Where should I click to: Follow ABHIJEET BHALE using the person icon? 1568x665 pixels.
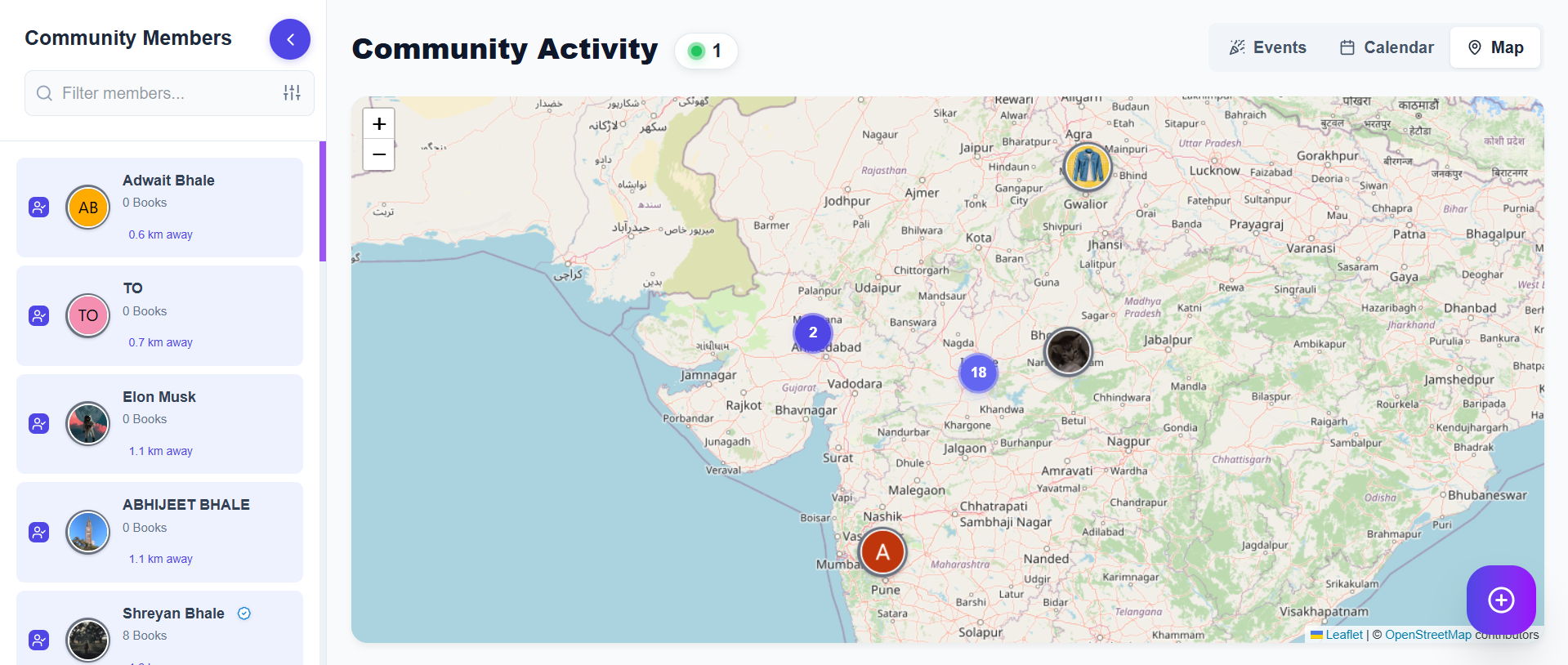39,532
